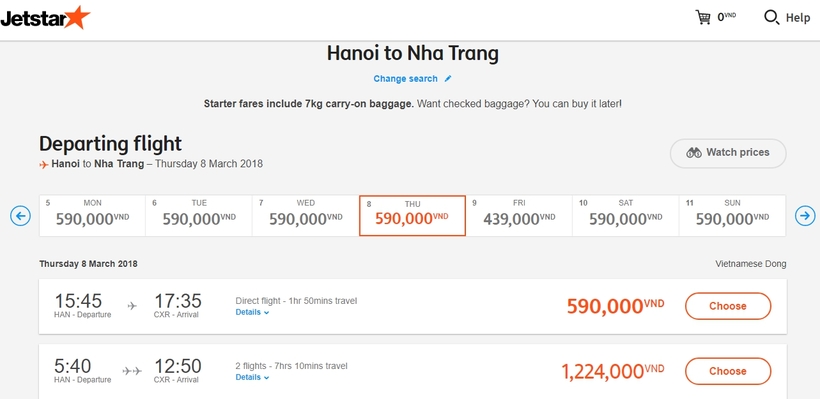Select Friday 9 fare of 439,000 VND
Viewport: 820px width, 399px height.
click(519, 215)
